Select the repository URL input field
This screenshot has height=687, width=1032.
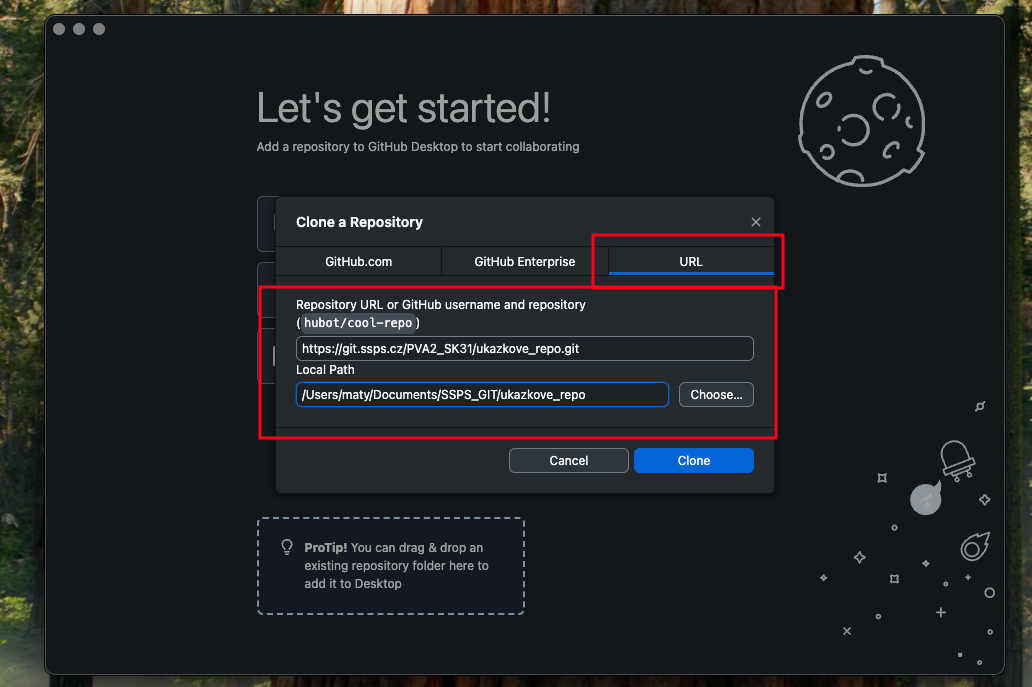524,348
